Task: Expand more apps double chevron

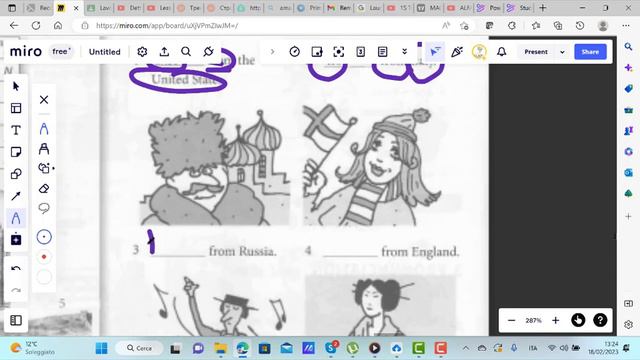Action: pyautogui.click(x=404, y=52)
